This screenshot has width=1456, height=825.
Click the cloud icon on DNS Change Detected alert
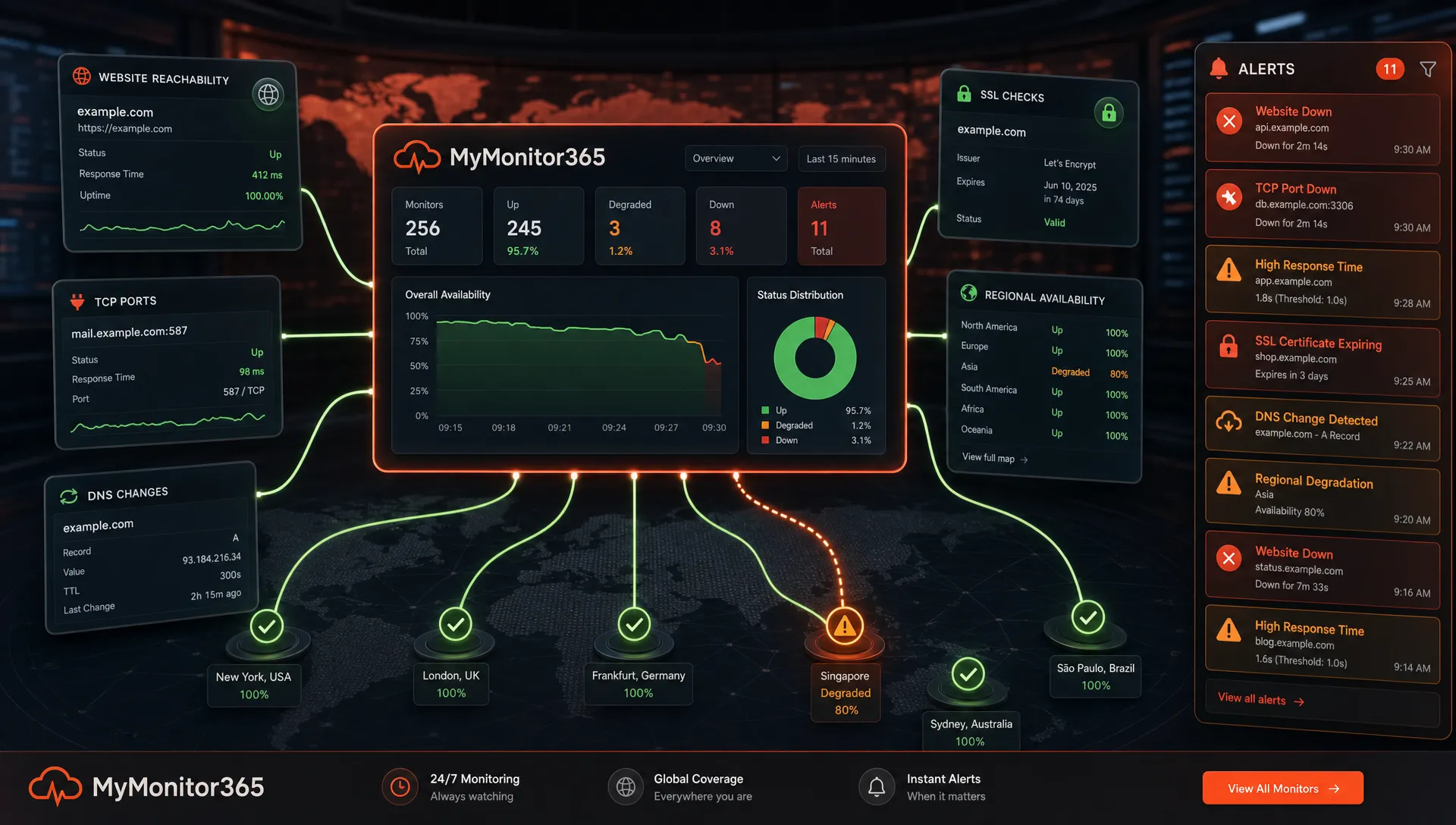click(x=1228, y=421)
